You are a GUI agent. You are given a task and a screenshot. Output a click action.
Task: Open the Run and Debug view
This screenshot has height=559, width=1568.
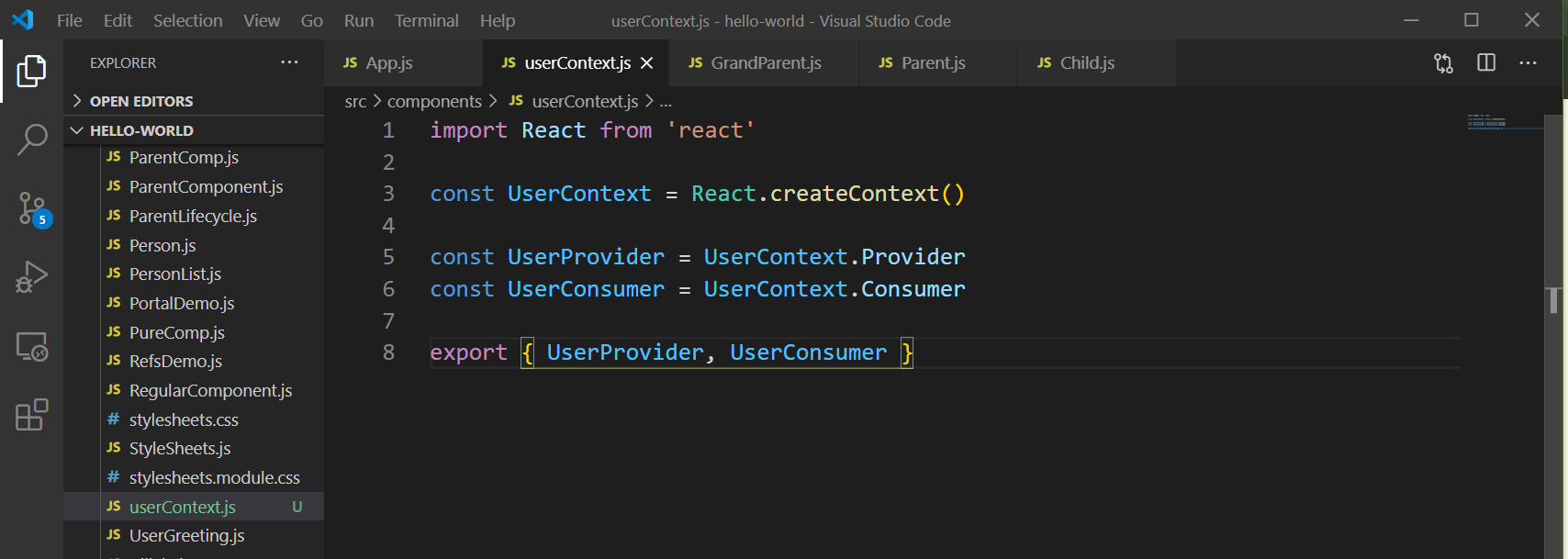31,277
